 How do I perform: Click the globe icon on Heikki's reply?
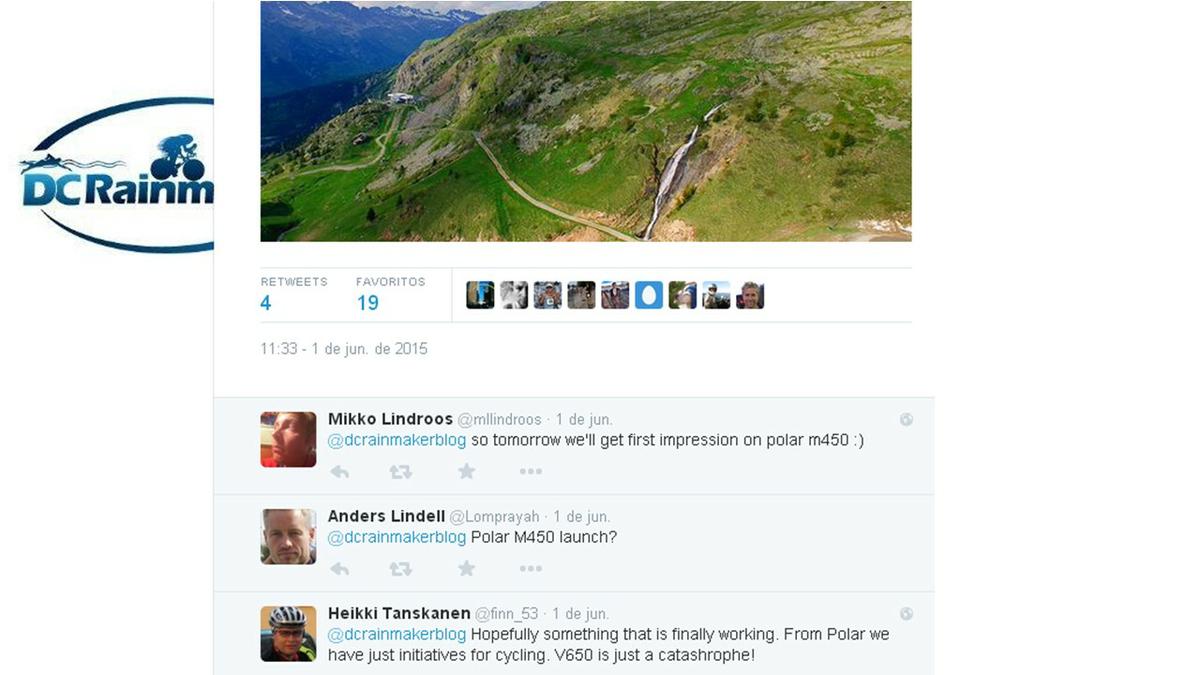(x=906, y=614)
